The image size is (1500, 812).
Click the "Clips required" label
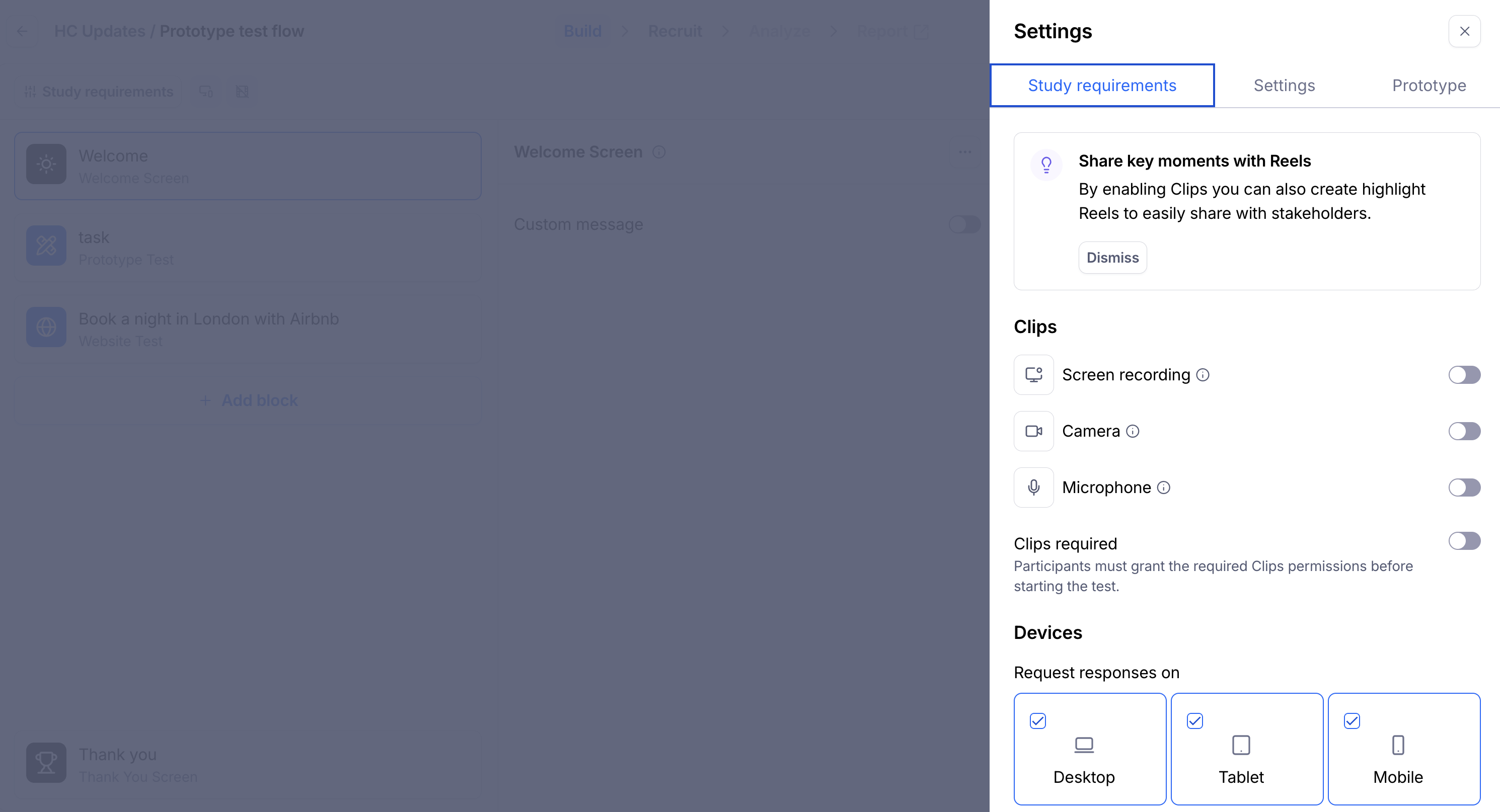tap(1065, 544)
